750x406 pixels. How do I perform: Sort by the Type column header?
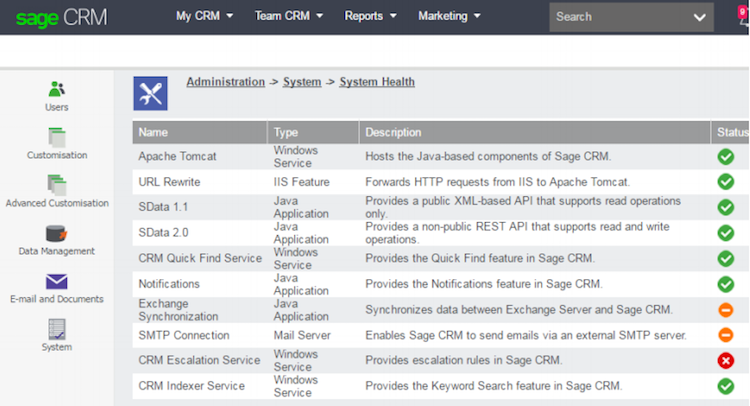point(313,132)
